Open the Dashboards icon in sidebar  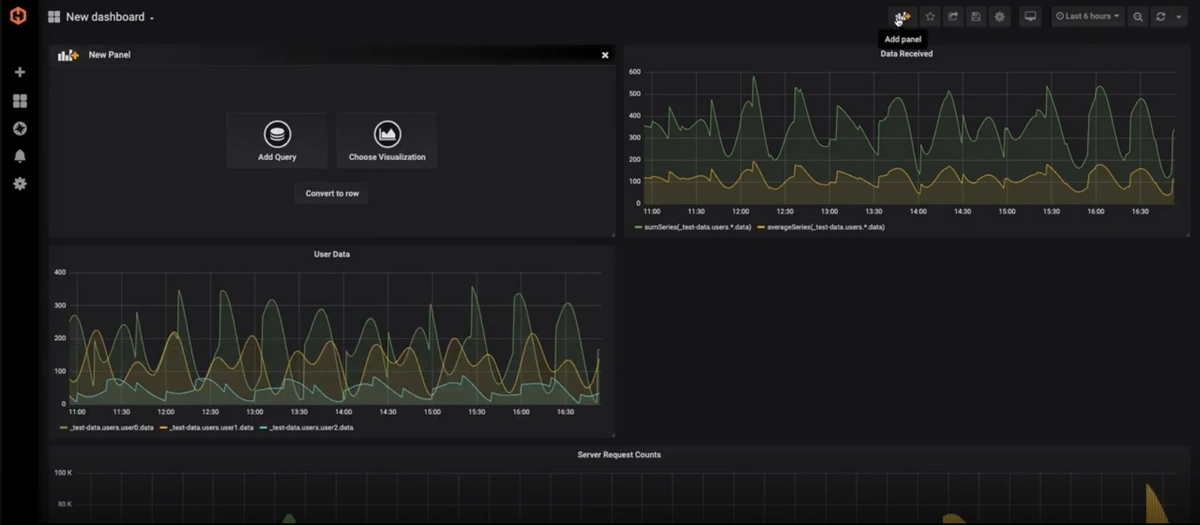tap(19, 101)
